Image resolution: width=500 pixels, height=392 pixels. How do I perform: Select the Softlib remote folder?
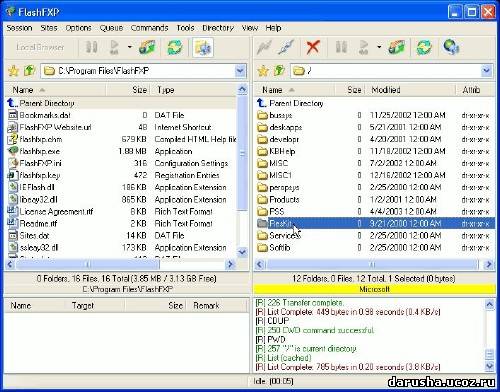280,248
